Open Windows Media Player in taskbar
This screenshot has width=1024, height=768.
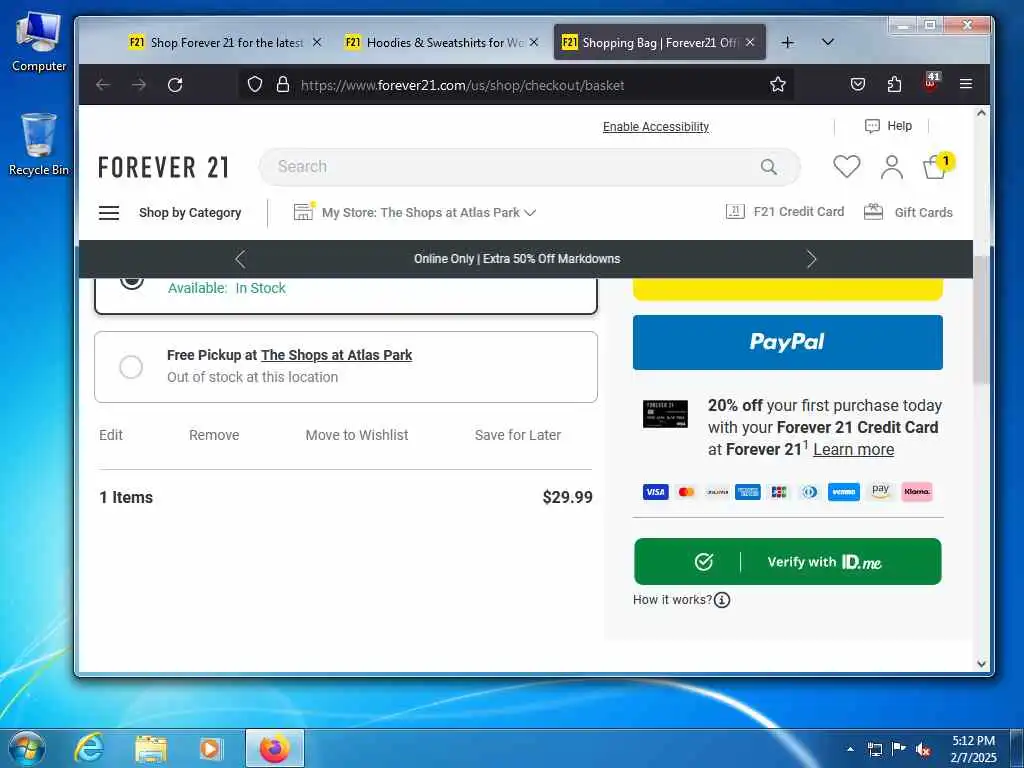pos(210,748)
